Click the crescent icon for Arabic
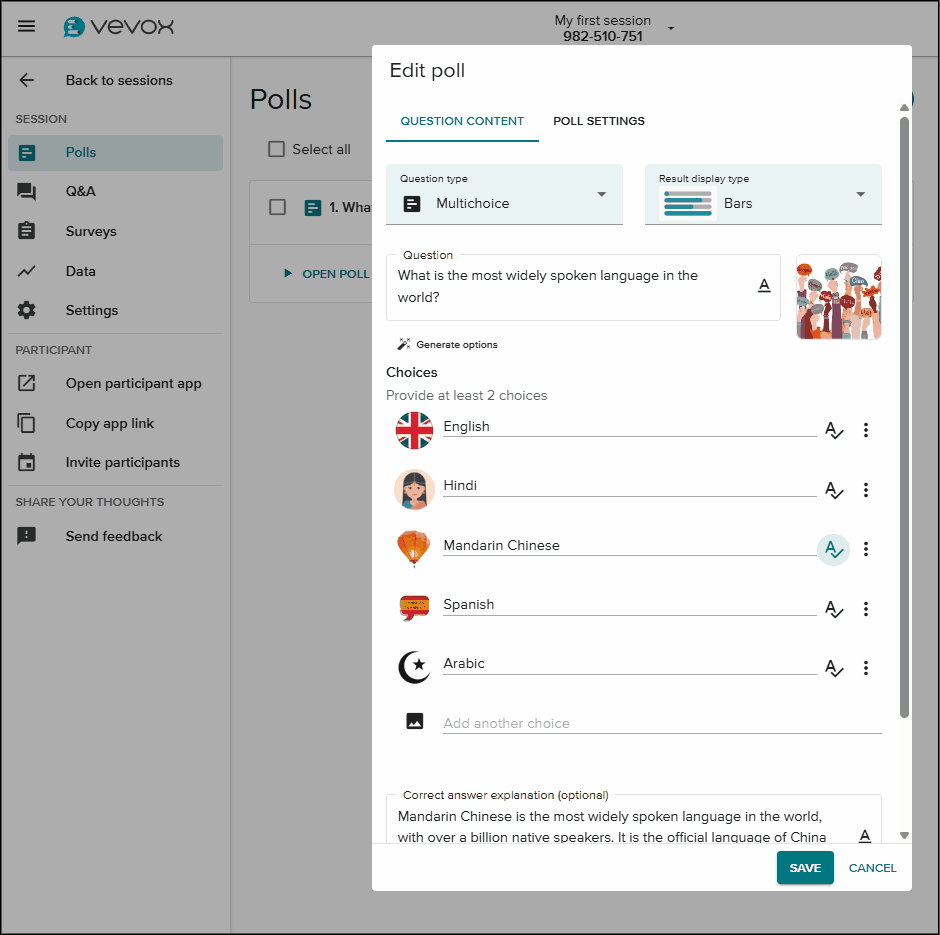Screen dimensions: 940x935 [414, 667]
